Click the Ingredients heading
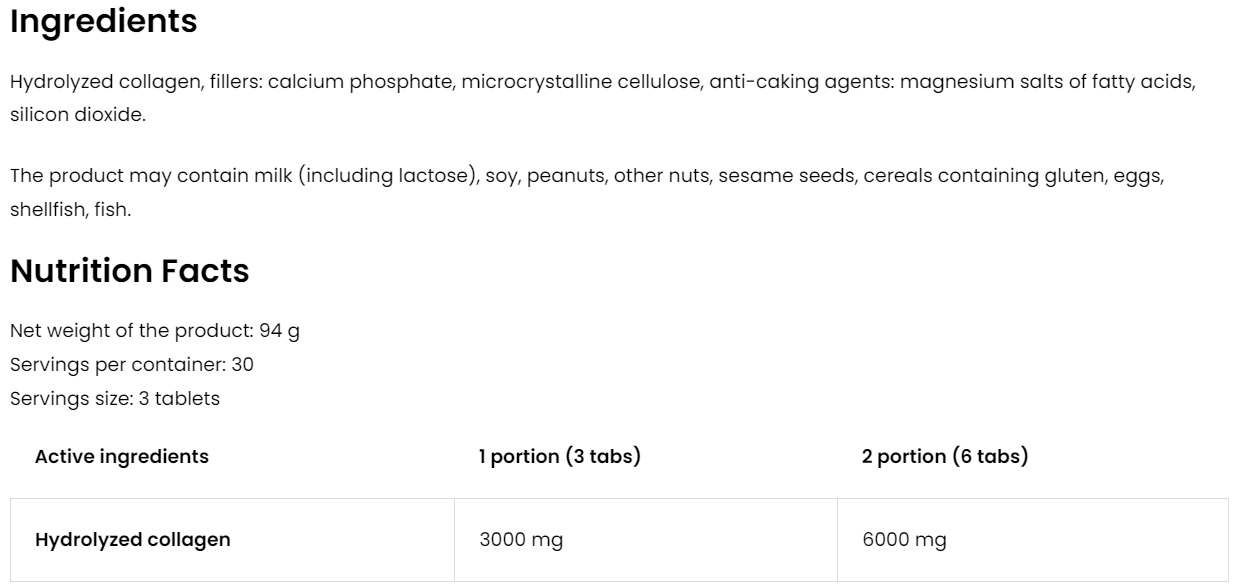The width and height of the screenshot is (1233, 588). click(103, 22)
